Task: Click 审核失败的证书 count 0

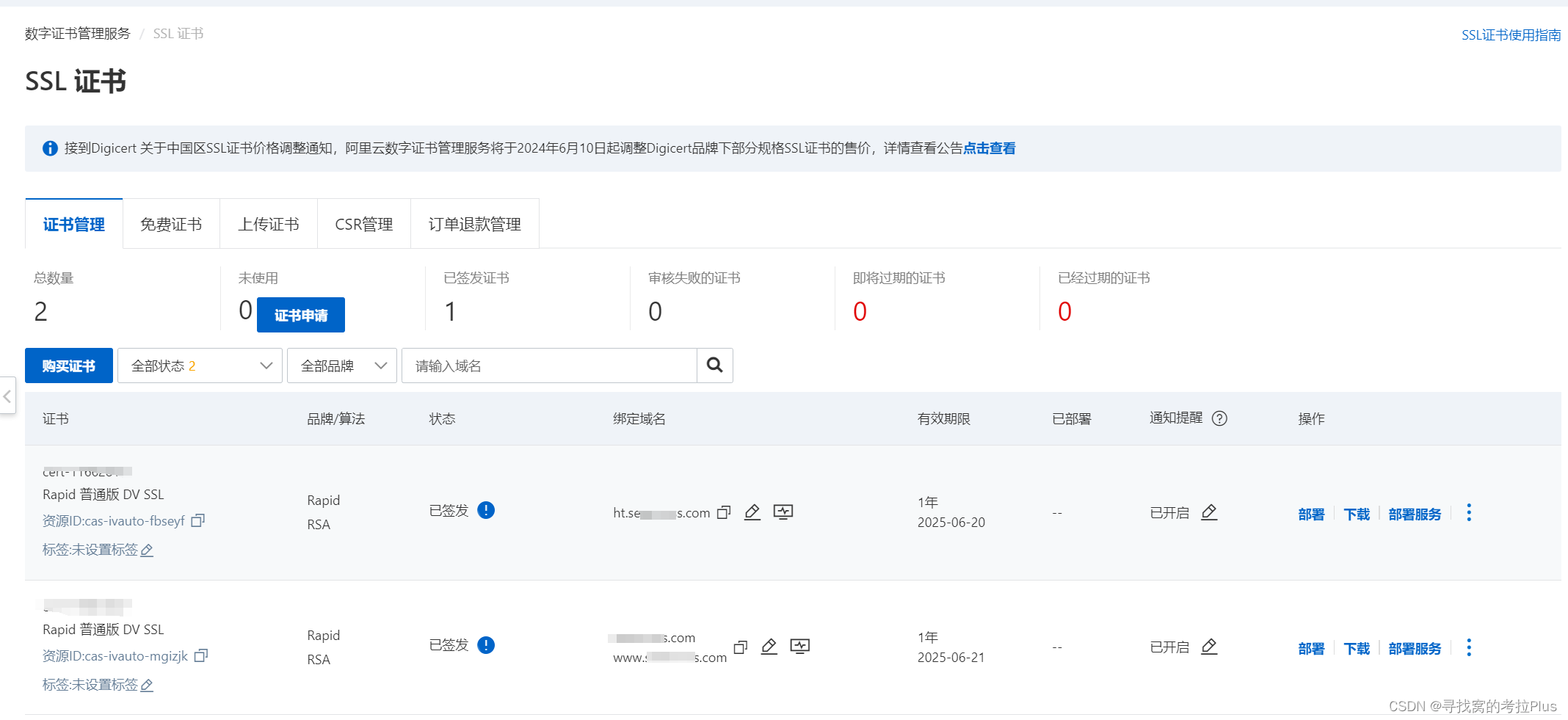Action: click(656, 312)
